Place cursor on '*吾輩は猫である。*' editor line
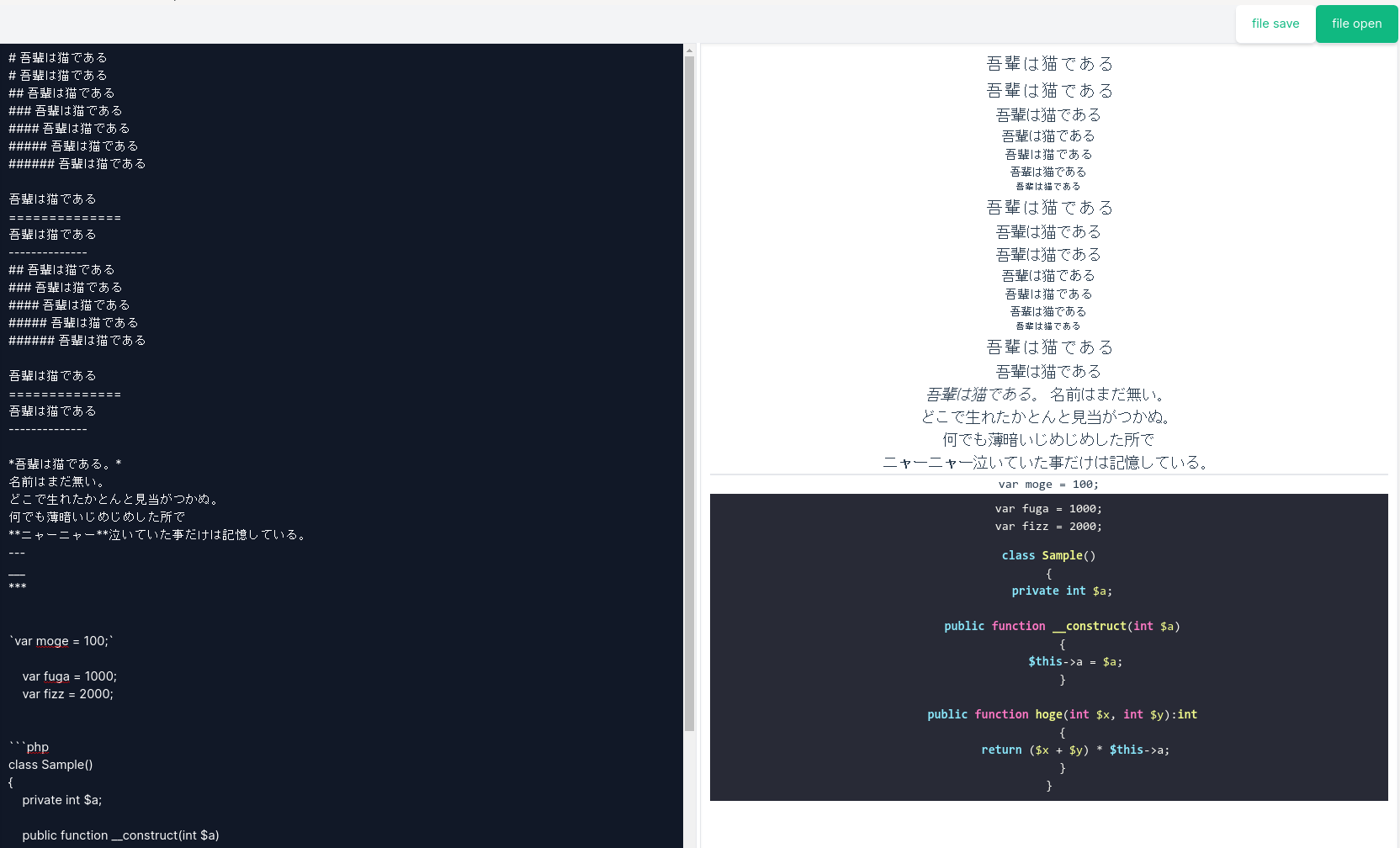The height and width of the screenshot is (848, 1400). click(x=65, y=464)
